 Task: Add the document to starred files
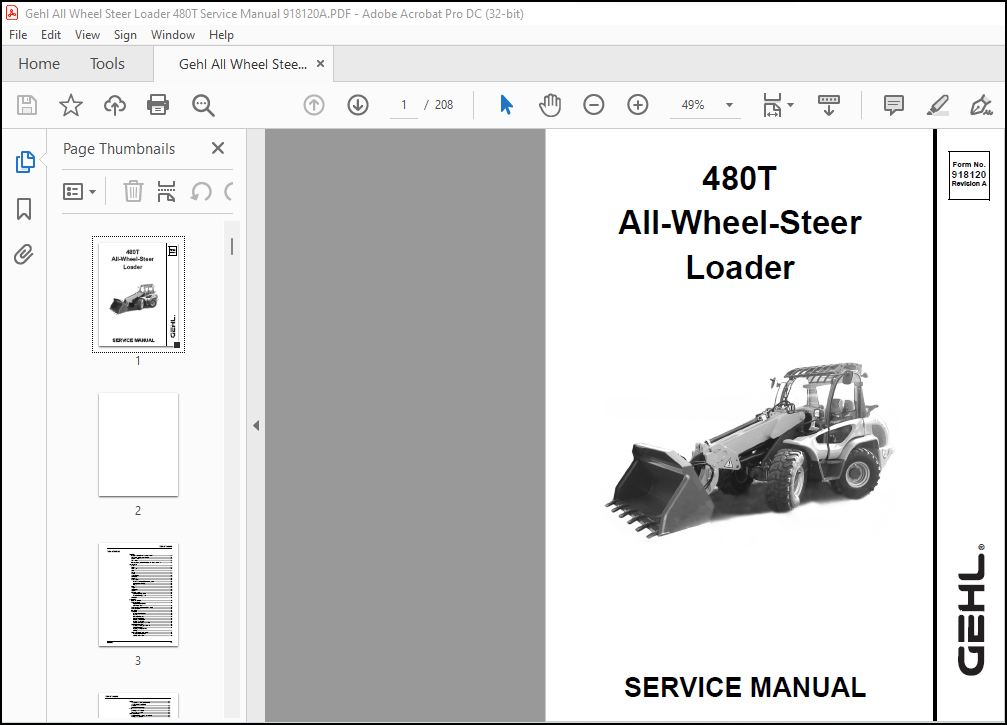(71, 105)
